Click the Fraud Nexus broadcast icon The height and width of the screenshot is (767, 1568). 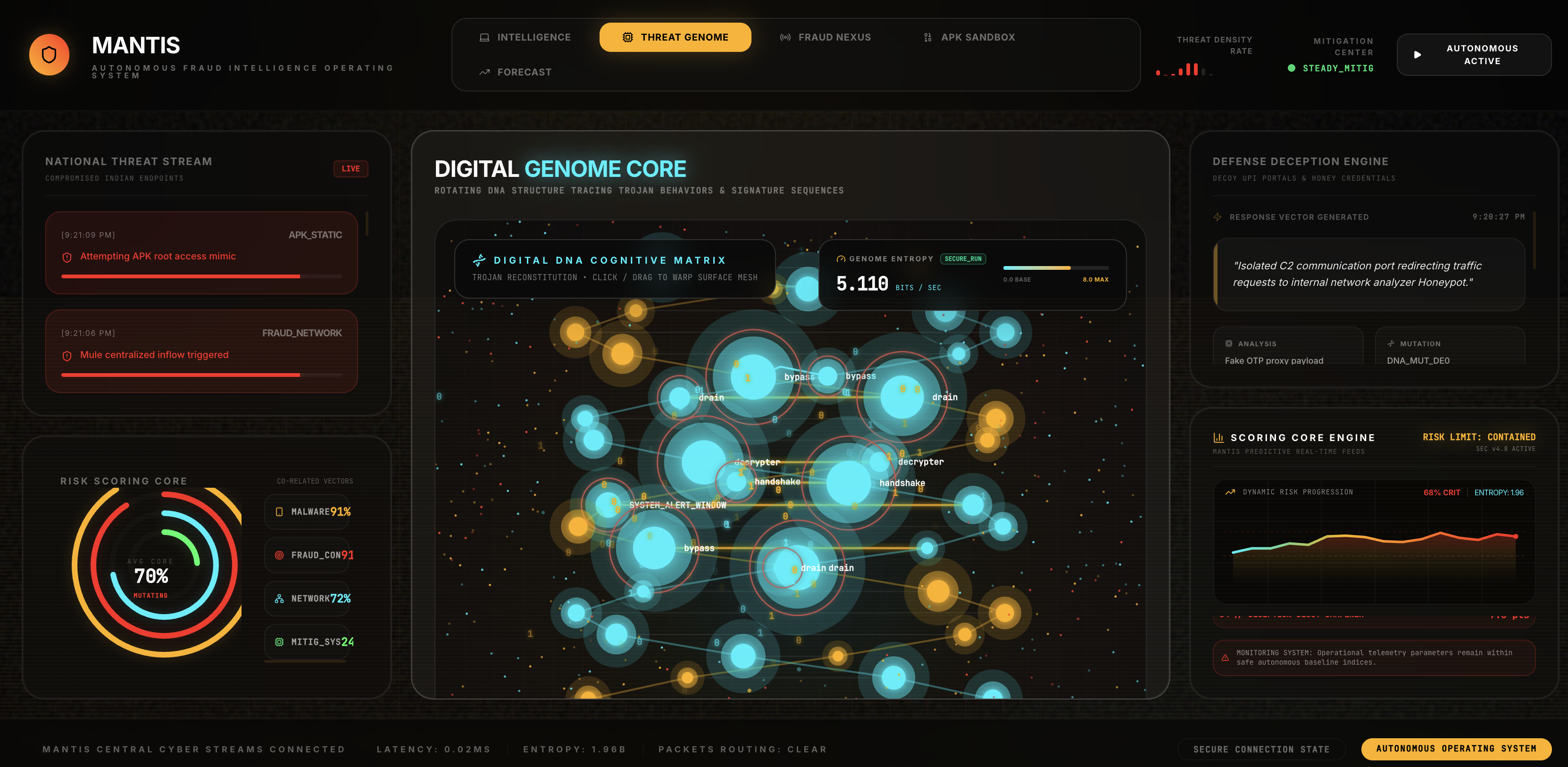(x=785, y=38)
